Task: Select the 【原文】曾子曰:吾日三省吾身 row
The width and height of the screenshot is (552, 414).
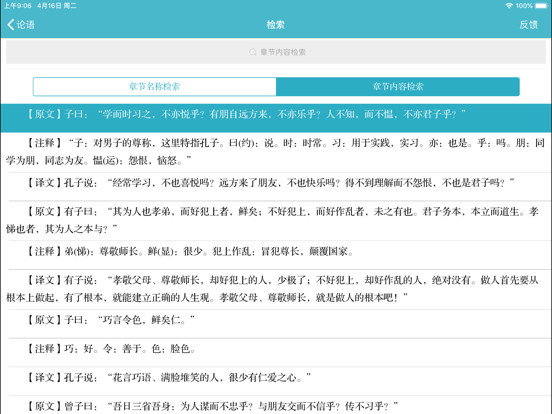Action: point(276,405)
